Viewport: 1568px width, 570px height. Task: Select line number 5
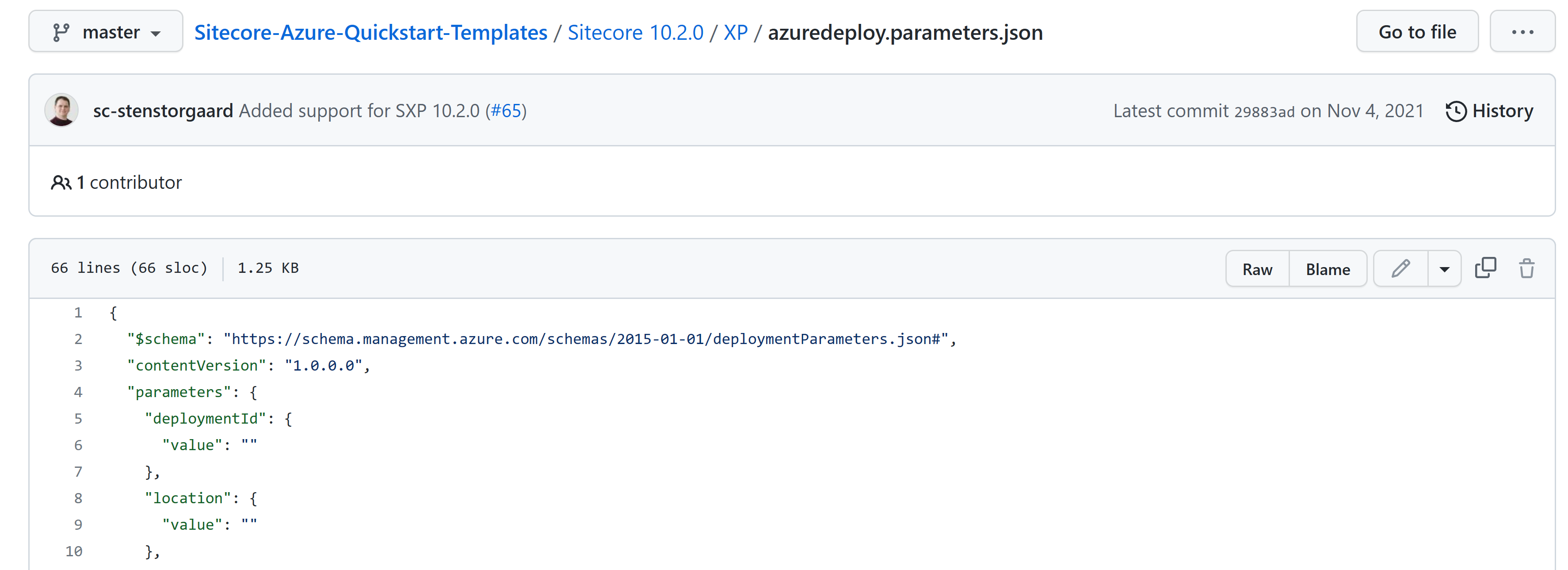[78, 418]
